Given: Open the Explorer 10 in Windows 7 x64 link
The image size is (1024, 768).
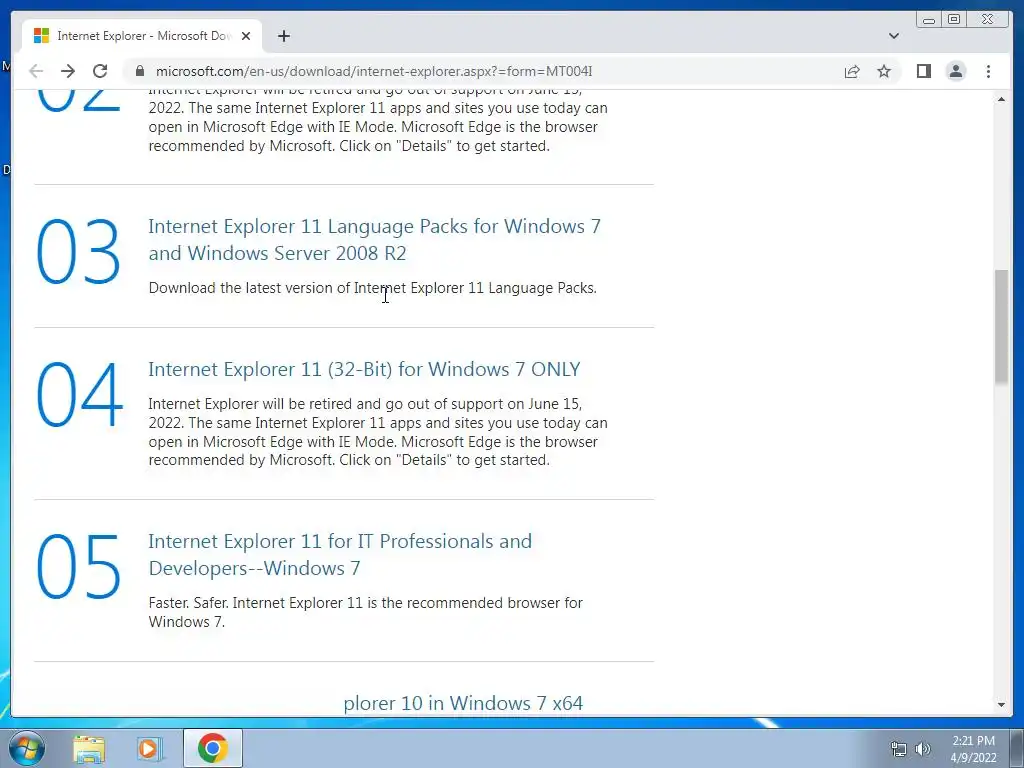Looking at the screenshot, I should tap(463, 703).
